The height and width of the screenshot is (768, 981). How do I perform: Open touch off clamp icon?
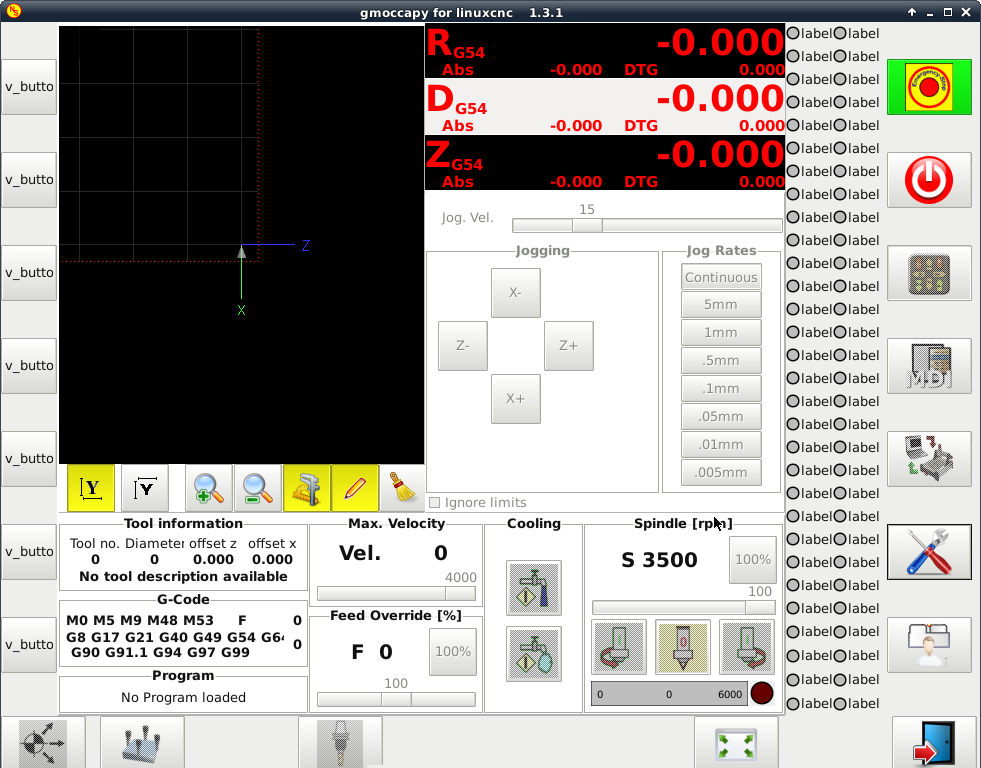[x=142, y=742]
